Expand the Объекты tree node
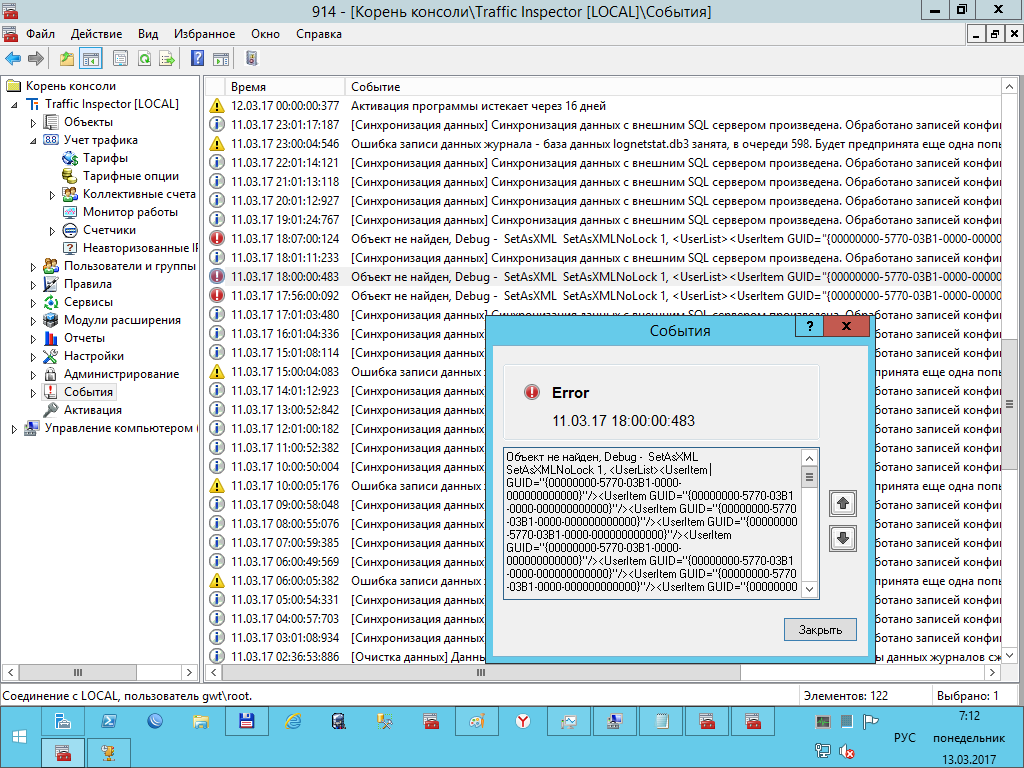1024x768 pixels. pos(33,123)
